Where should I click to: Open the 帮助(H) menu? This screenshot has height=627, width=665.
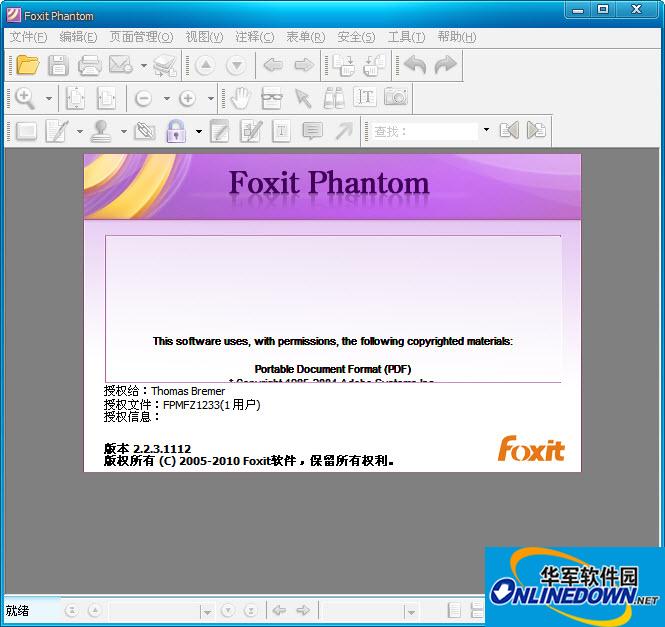457,37
